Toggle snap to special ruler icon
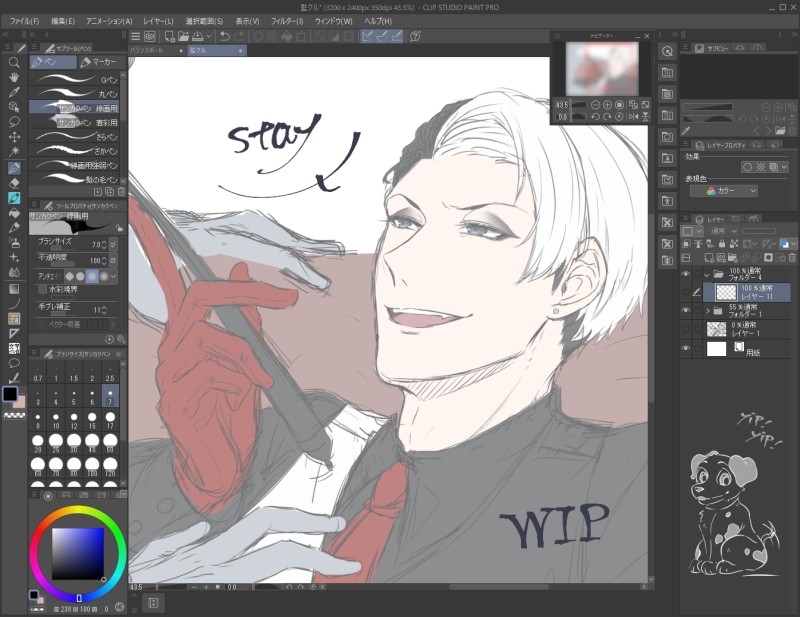800x617 pixels. 382,36
